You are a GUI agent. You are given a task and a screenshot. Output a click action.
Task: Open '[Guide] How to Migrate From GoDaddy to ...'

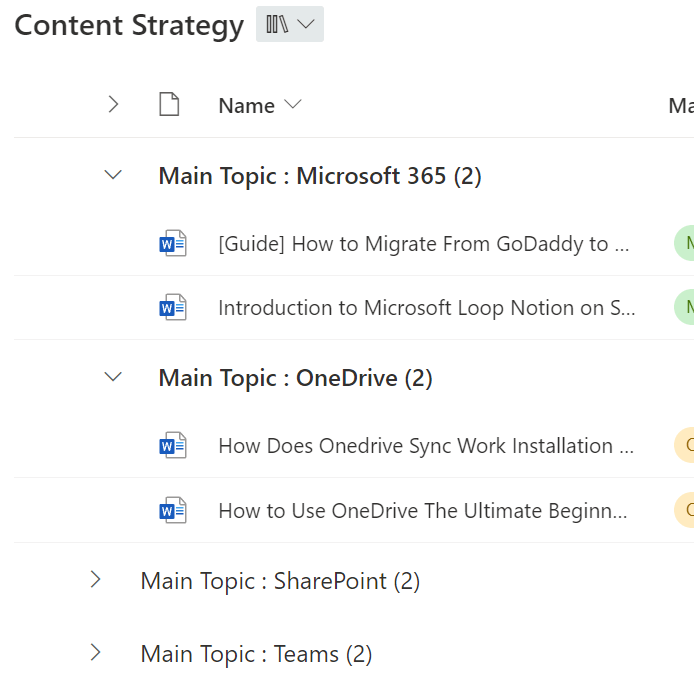point(424,244)
